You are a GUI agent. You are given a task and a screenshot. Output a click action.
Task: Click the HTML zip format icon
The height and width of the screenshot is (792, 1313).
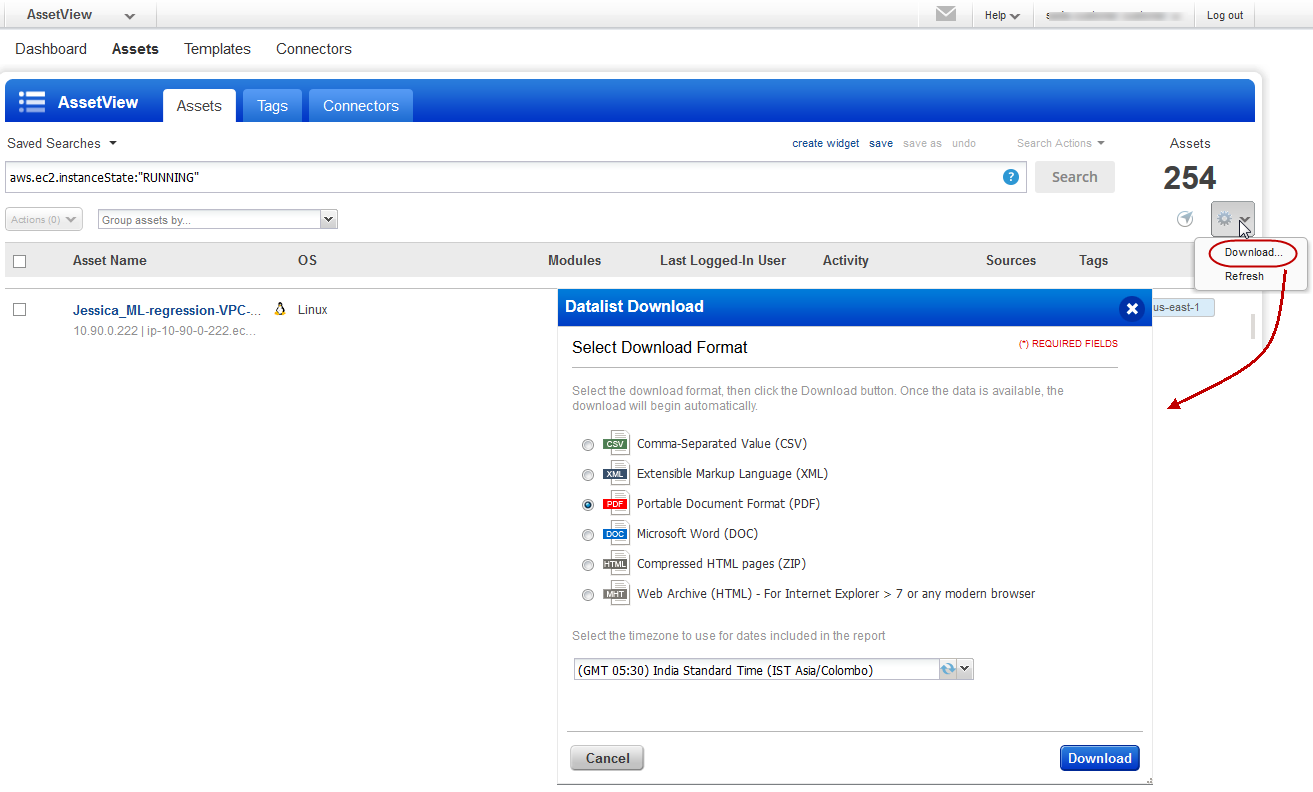(616, 564)
